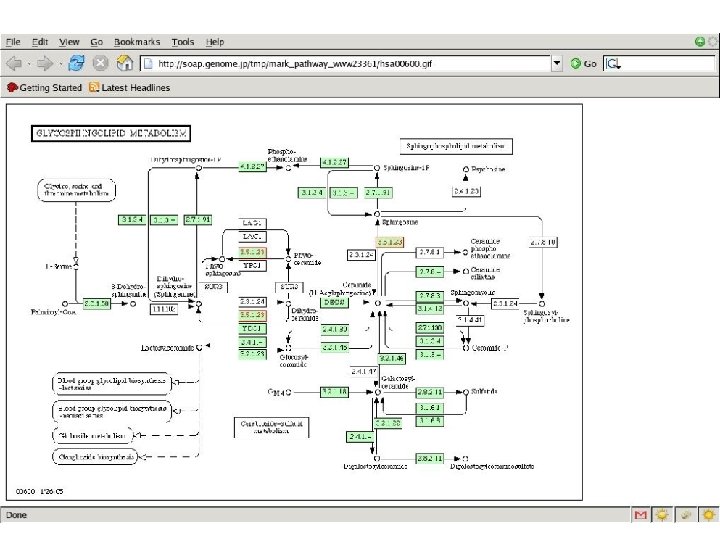The image size is (720, 540).
Task: Click the Getting Started bookmark icon
Action: pos(12,87)
